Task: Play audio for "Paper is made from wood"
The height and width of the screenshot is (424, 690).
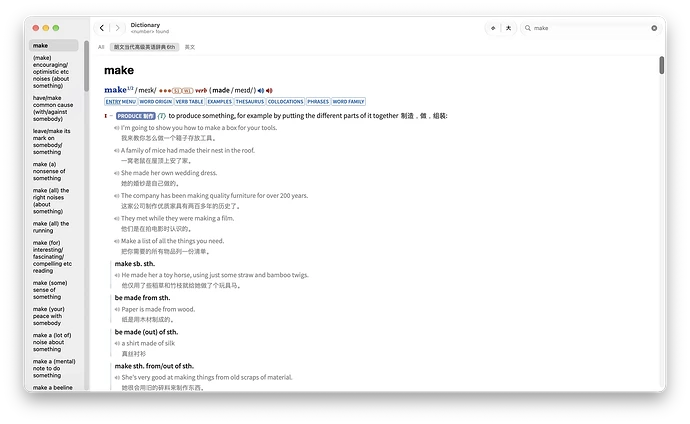Action: pyautogui.click(x=117, y=310)
